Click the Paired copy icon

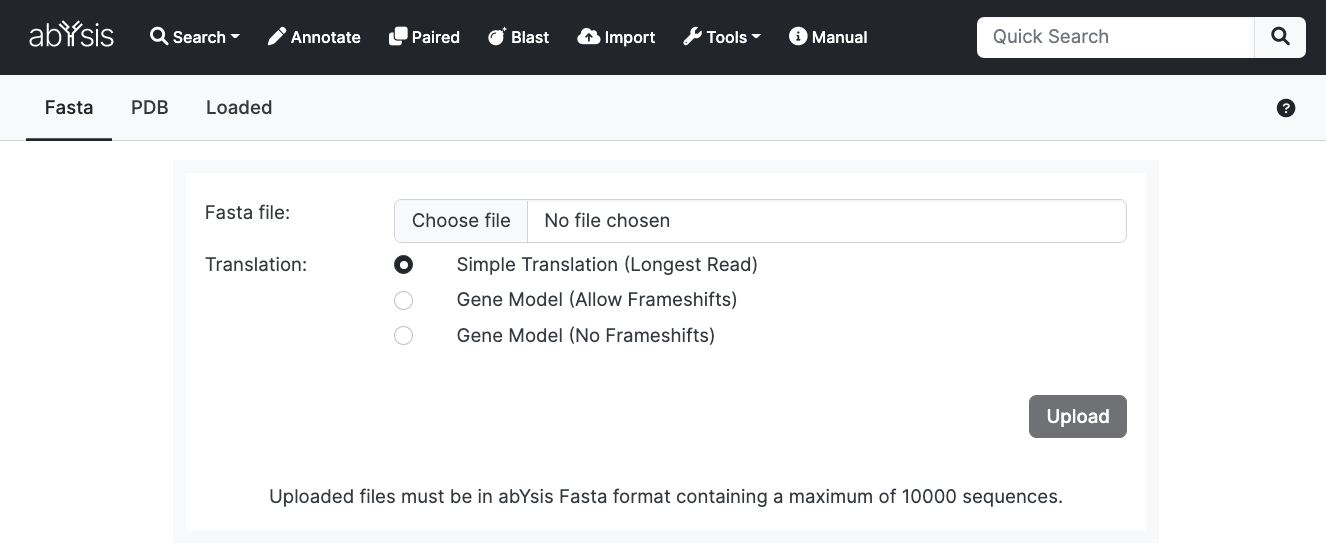tap(398, 37)
